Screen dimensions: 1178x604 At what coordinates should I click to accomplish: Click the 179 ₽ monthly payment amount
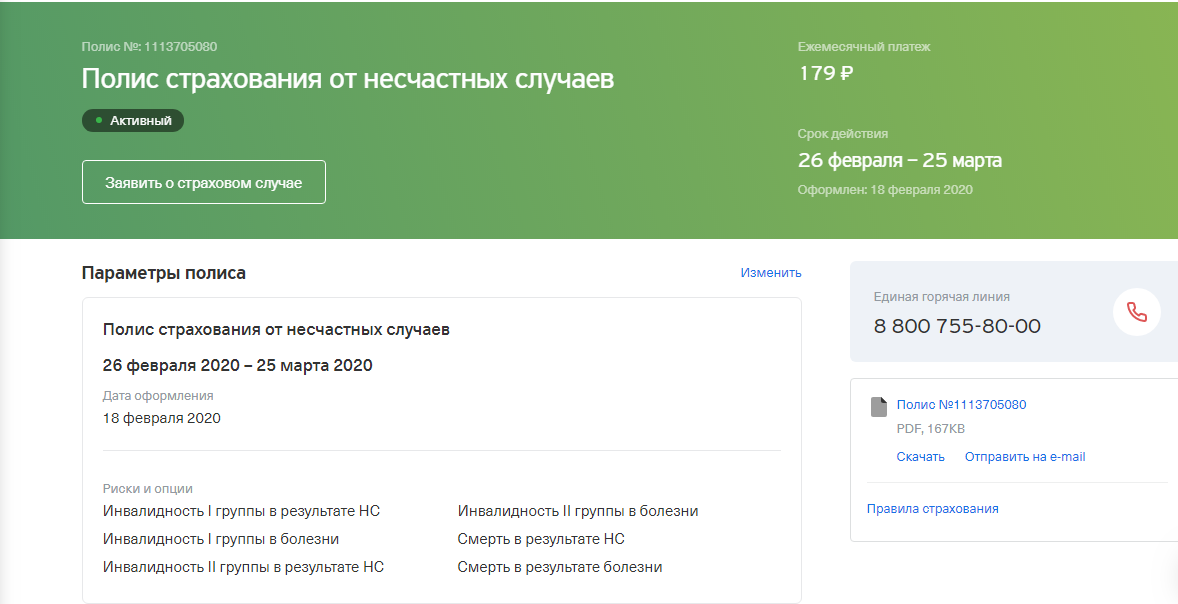825,73
